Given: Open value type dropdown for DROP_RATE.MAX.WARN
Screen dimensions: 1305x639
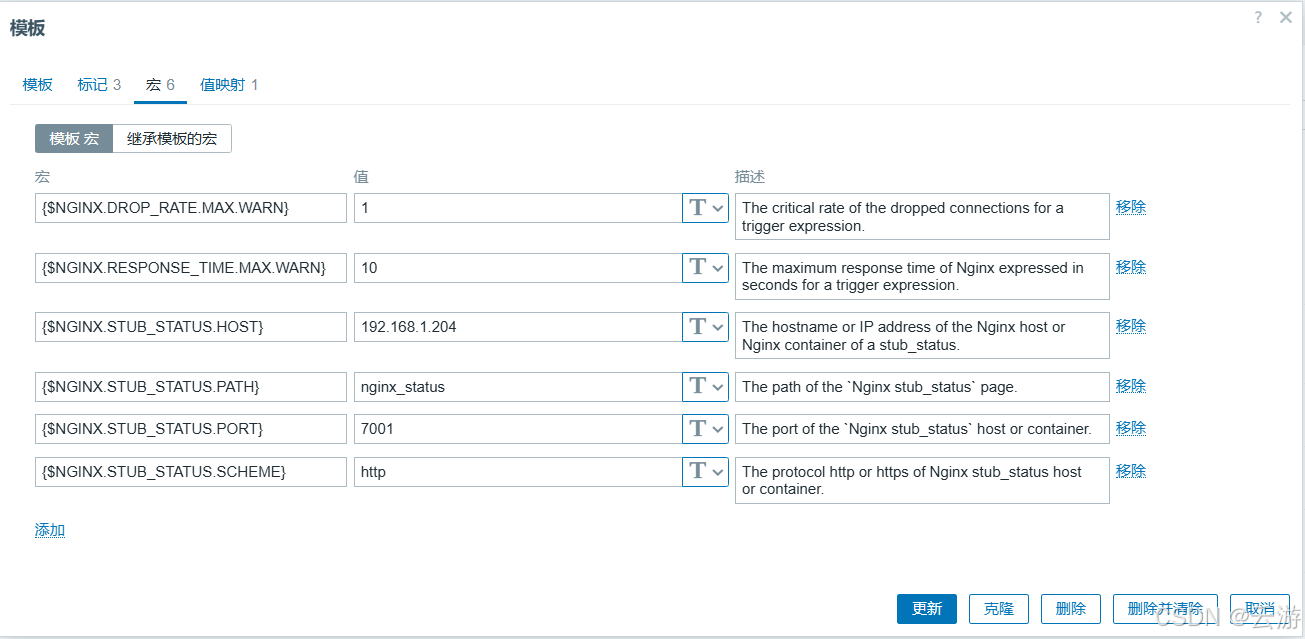Looking at the screenshot, I should (705, 208).
